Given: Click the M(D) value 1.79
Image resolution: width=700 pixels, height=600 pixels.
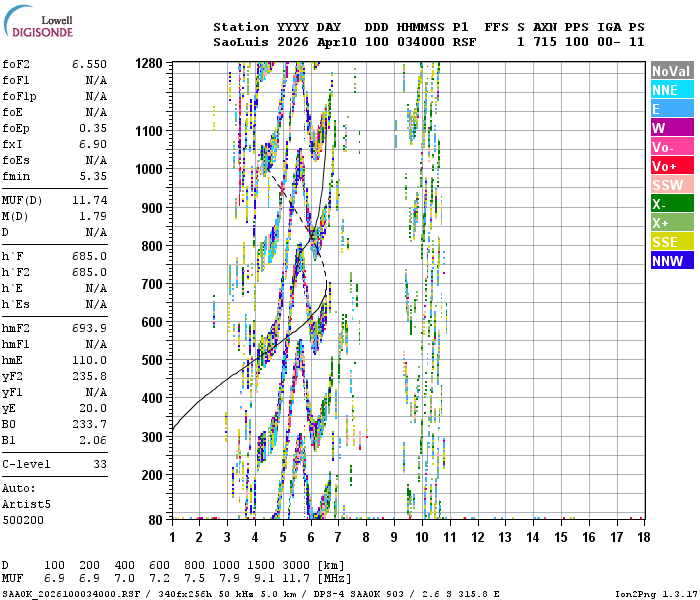Looking at the screenshot, I should (93, 216).
